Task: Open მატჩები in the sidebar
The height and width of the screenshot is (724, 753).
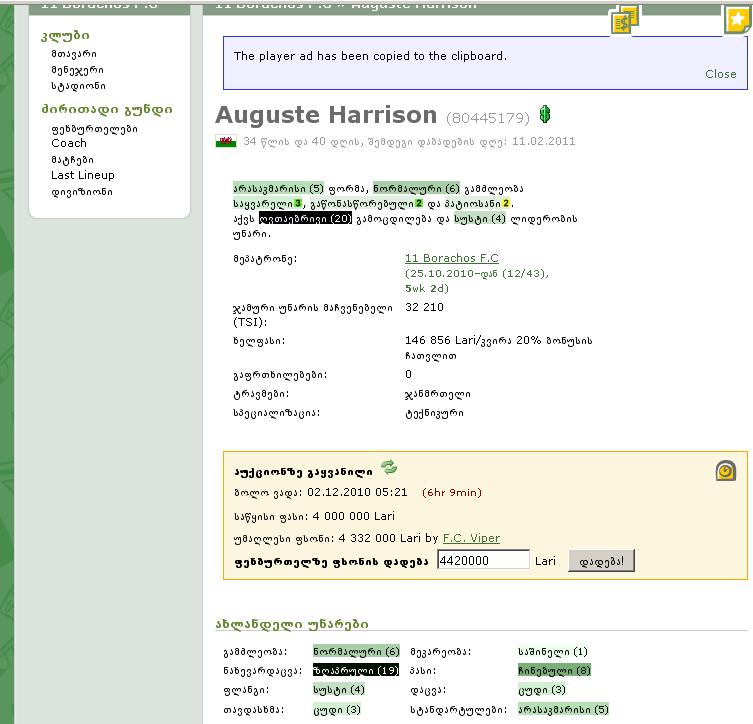Action: pyautogui.click(x=73, y=159)
